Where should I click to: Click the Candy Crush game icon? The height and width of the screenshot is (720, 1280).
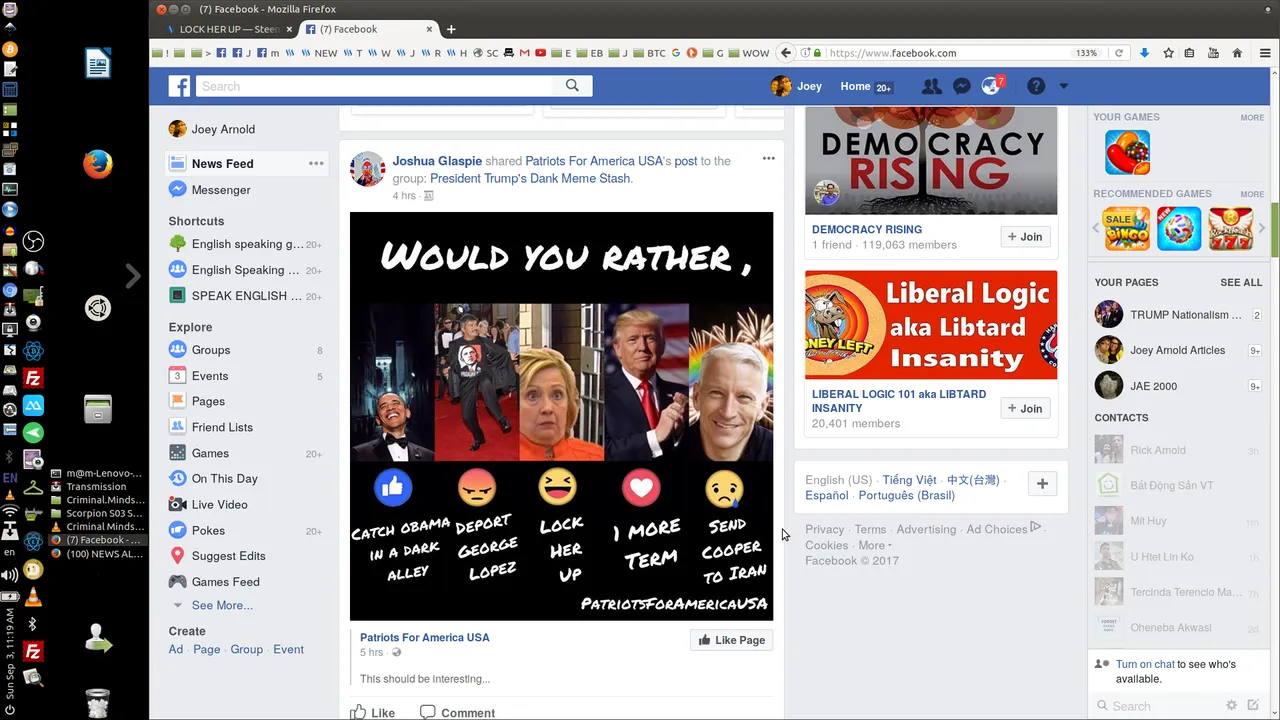1127,153
